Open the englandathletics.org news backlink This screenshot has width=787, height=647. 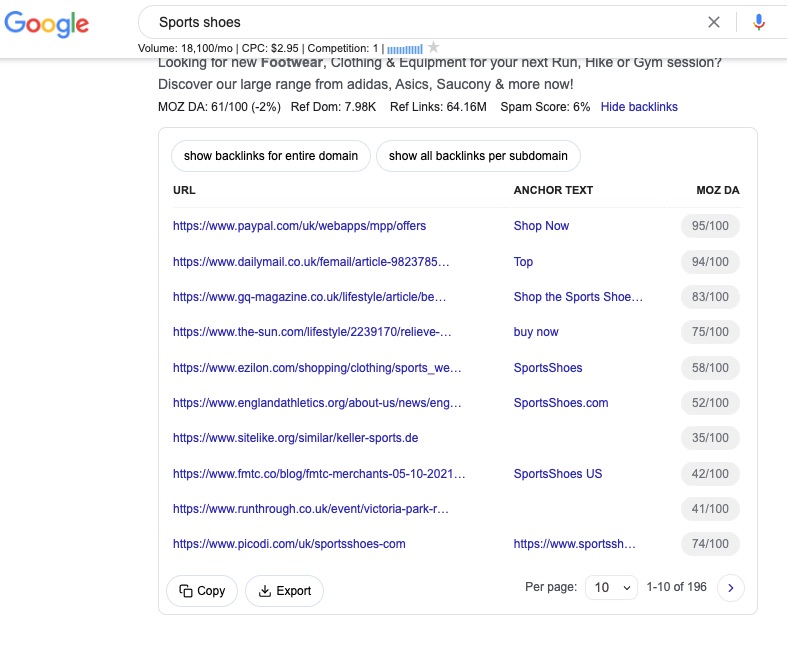click(x=317, y=403)
